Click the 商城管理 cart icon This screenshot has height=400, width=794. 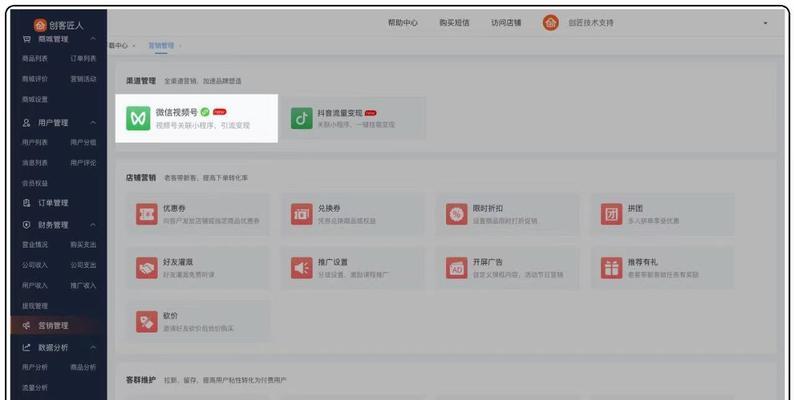point(27,39)
